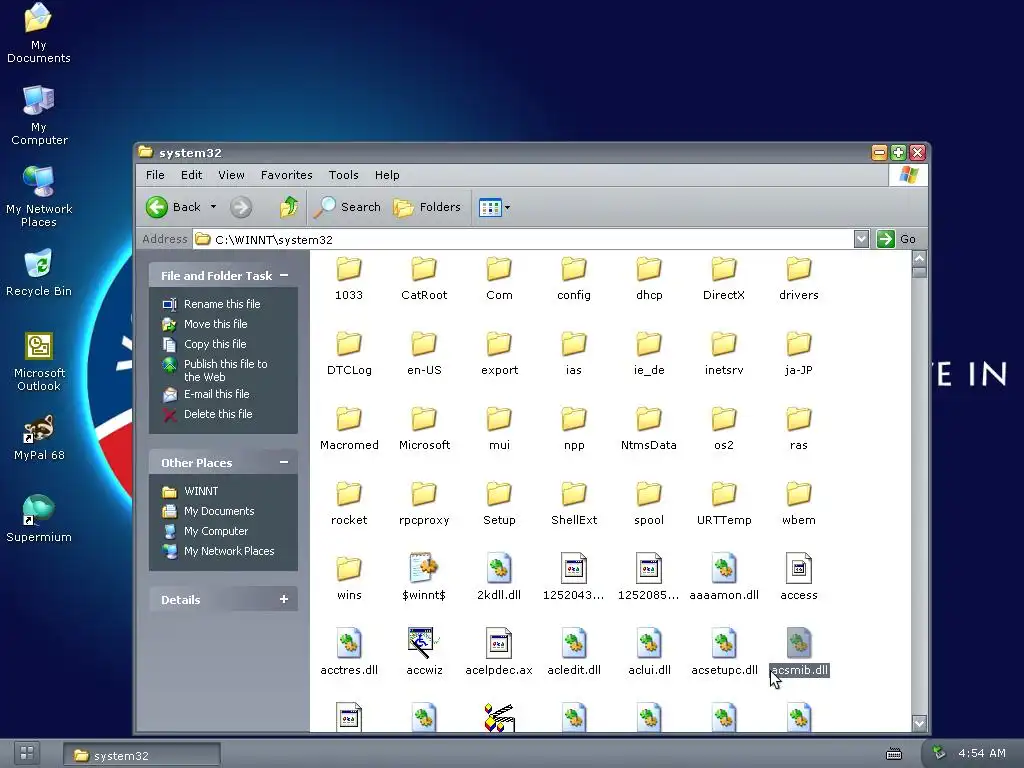Click the system32 taskbar button
The height and width of the screenshot is (768, 1024).
142,755
